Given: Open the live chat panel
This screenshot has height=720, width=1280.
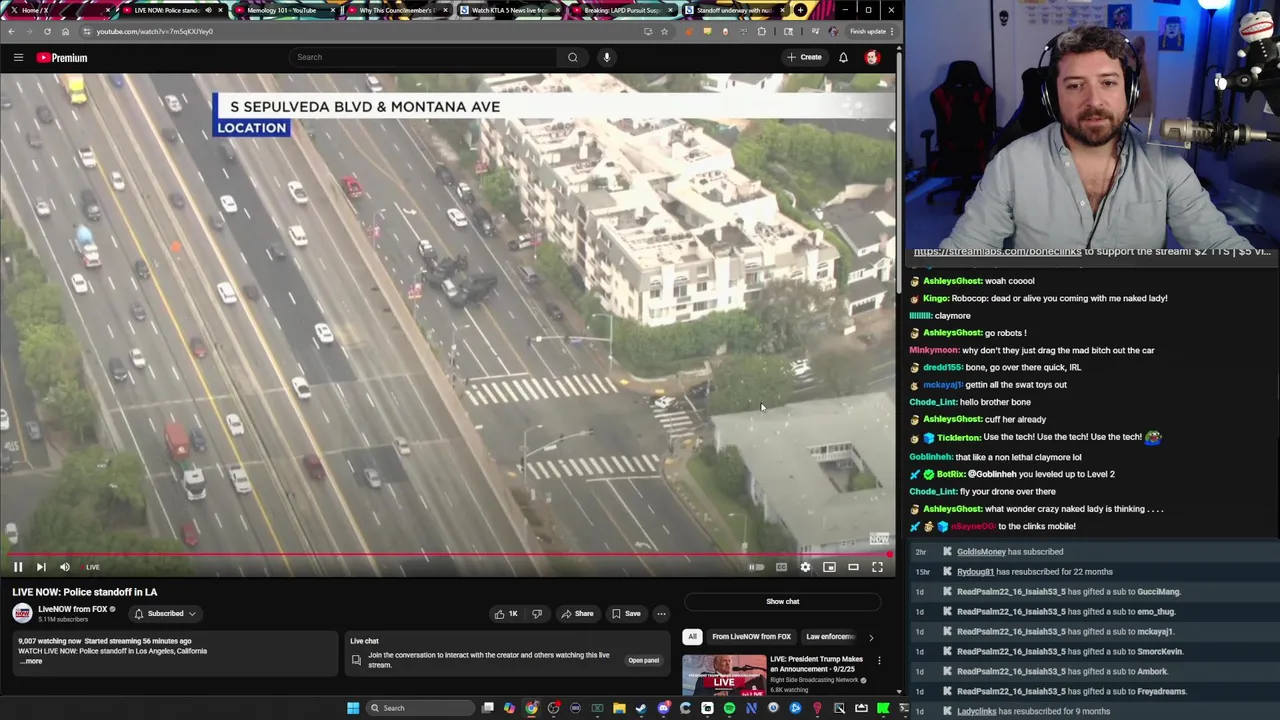Looking at the screenshot, I should (643, 660).
